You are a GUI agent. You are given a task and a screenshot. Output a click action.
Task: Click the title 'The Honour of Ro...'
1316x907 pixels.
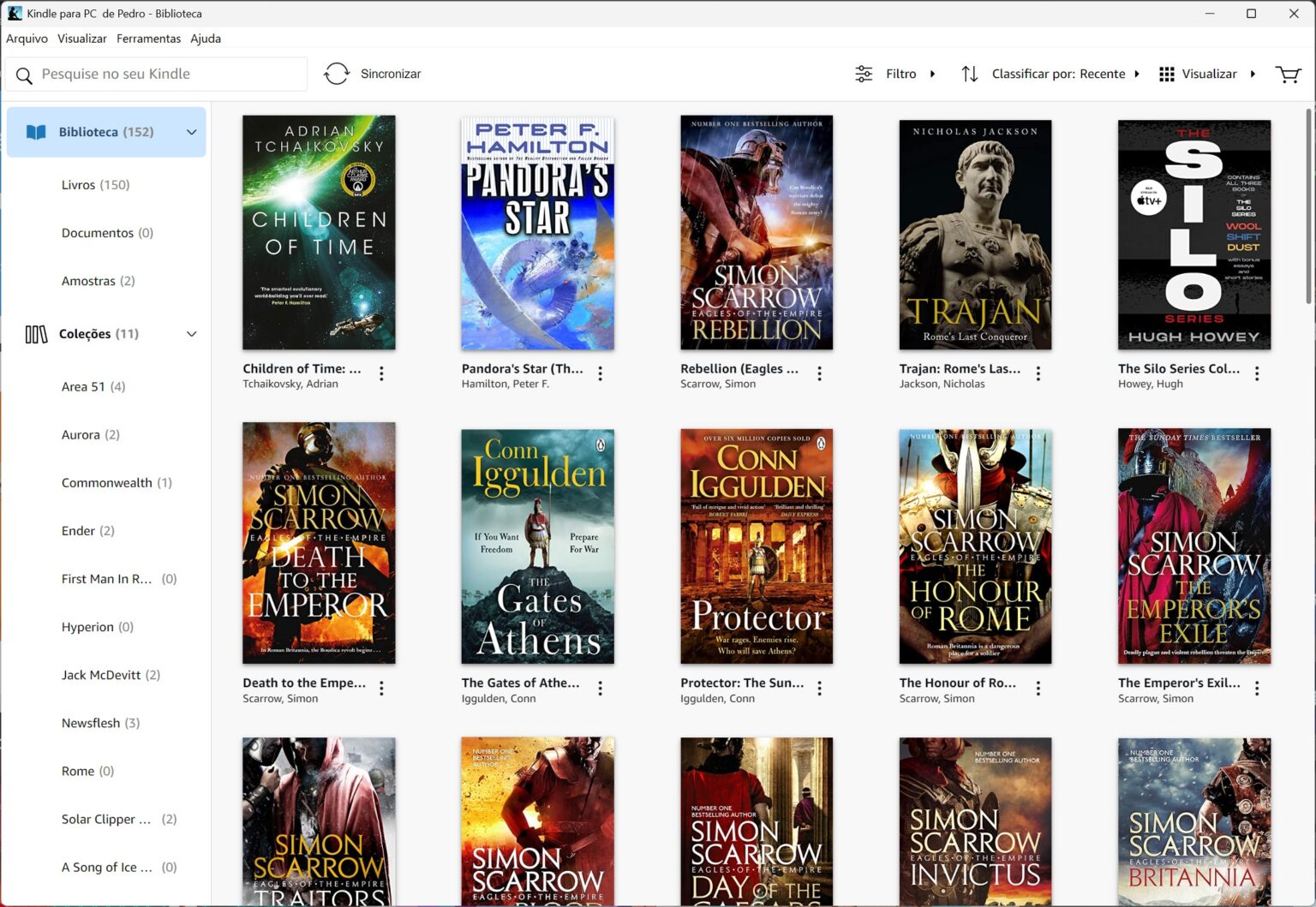(x=958, y=683)
